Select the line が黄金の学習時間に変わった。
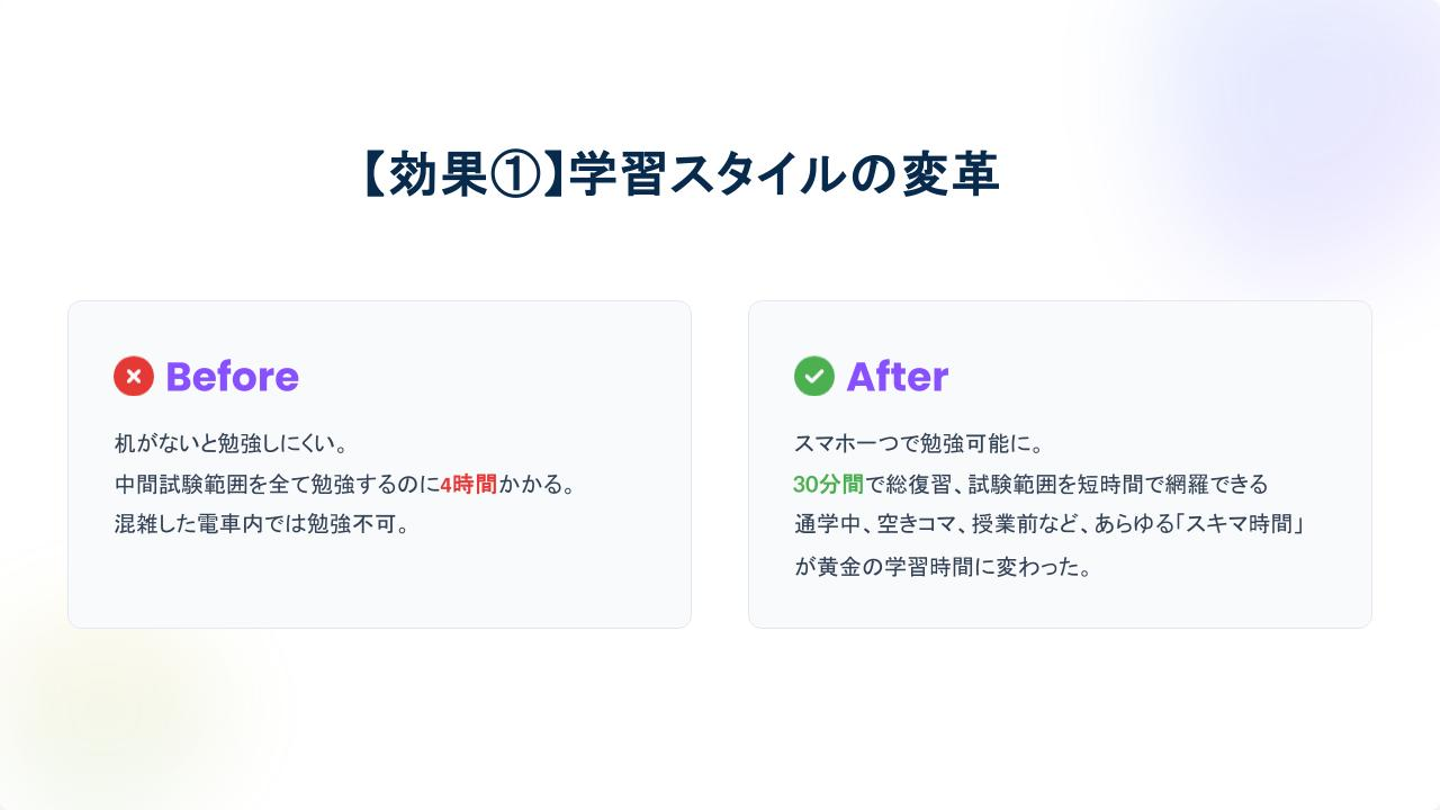This screenshot has height=810, width=1440. (942, 567)
